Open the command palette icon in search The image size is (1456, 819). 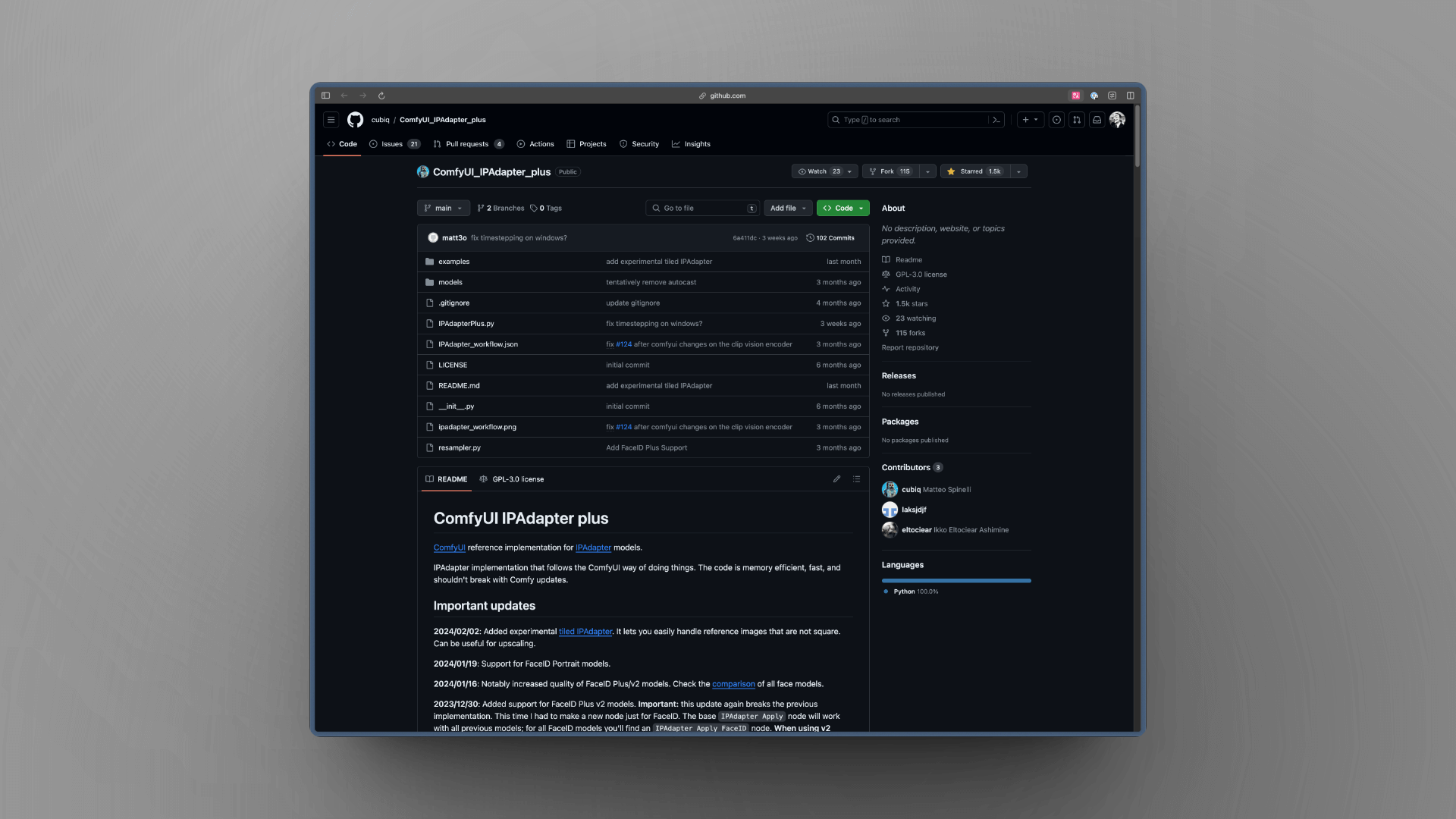(x=996, y=120)
